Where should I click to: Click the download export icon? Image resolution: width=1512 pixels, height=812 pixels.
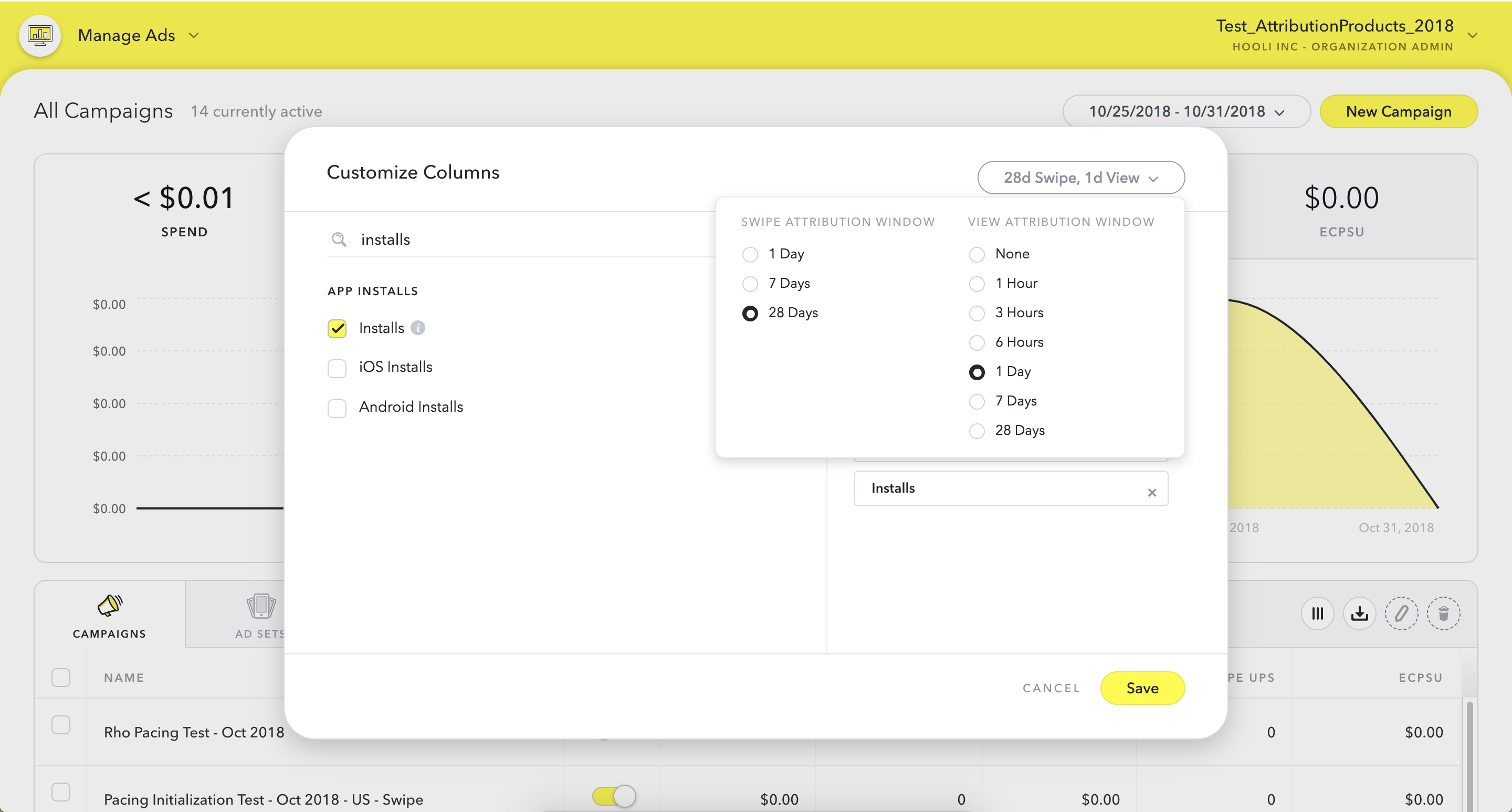tap(1359, 613)
